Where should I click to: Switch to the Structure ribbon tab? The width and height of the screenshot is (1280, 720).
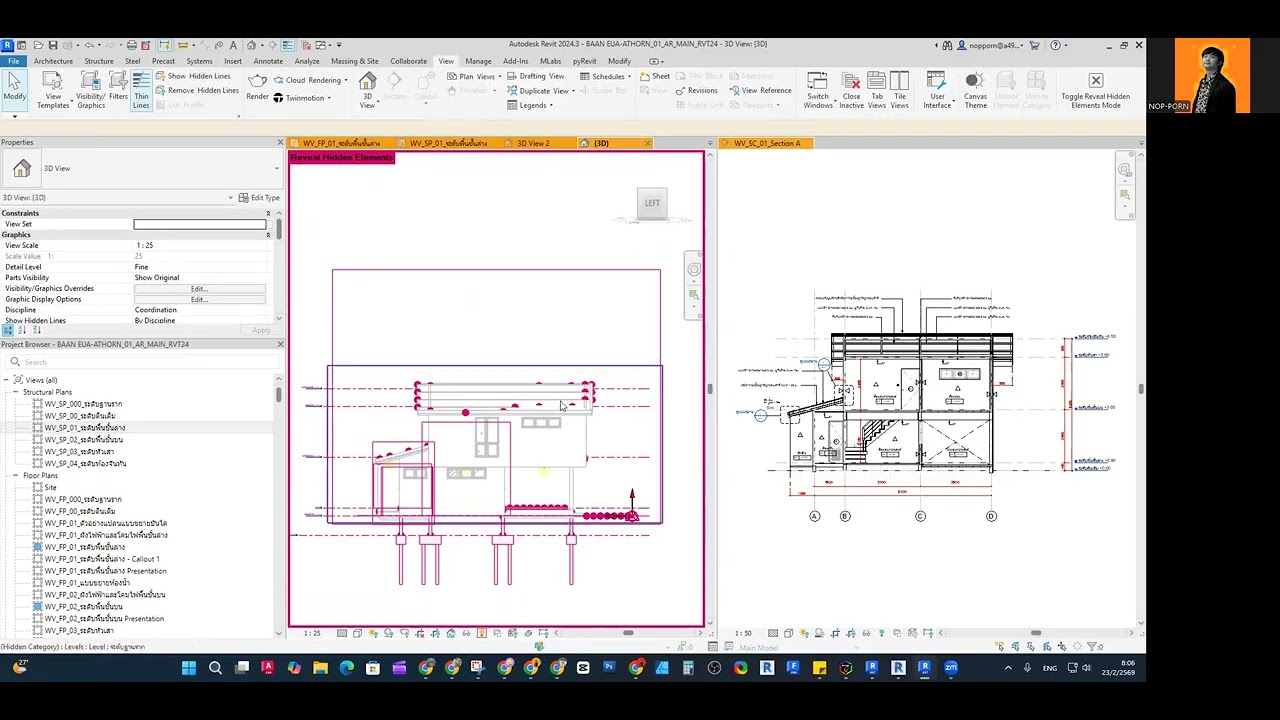coord(99,61)
